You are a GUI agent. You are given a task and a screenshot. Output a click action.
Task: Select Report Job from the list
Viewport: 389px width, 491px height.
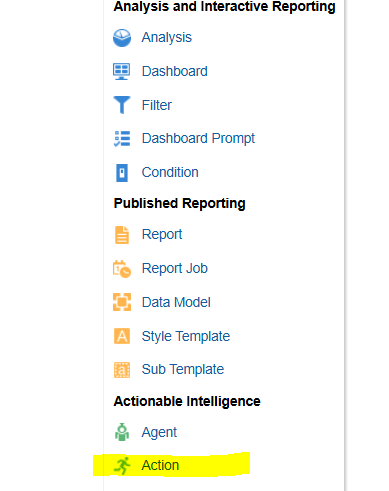coord(175,268)
